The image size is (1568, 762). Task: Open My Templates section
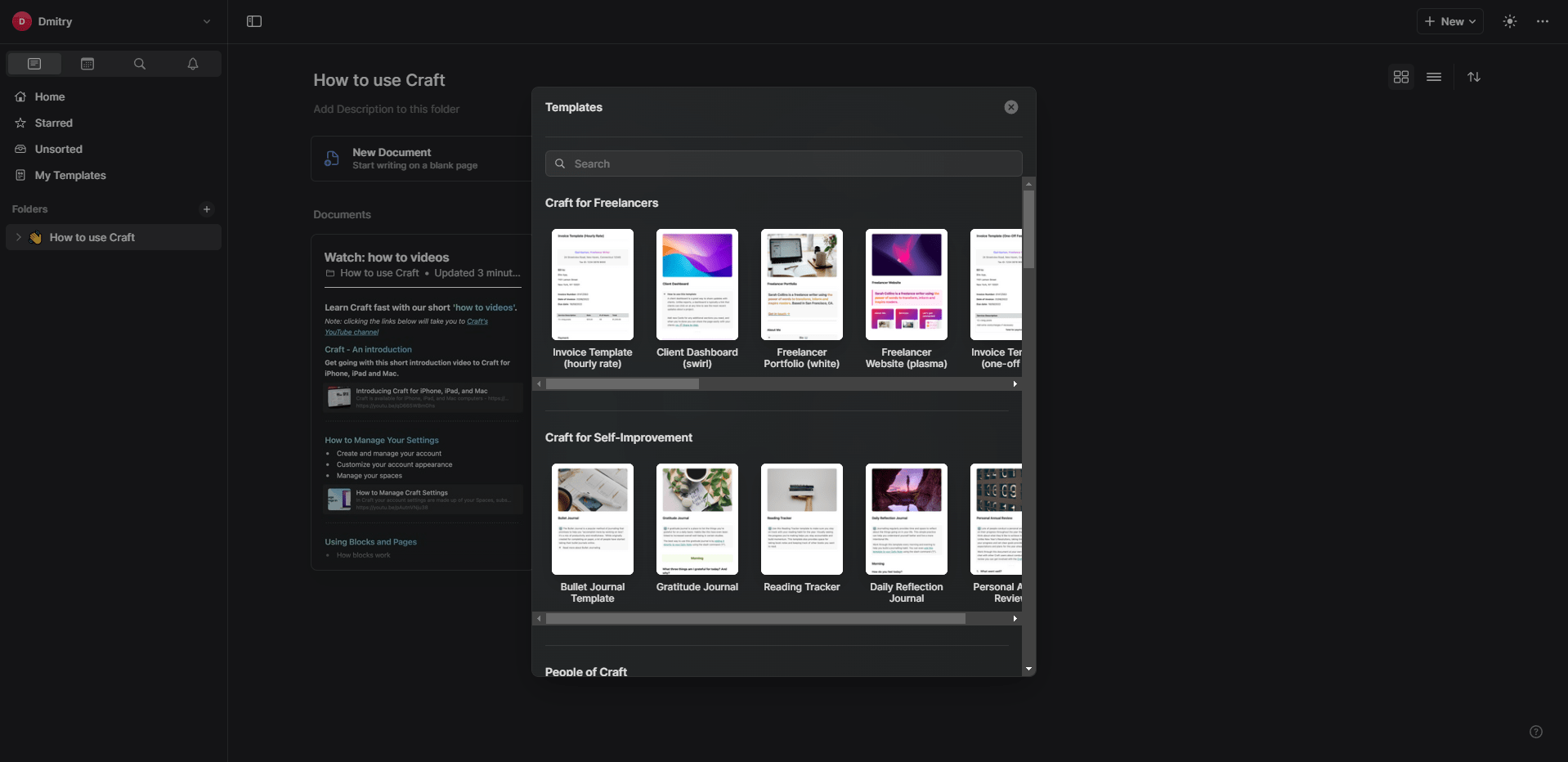[x=70, y=175]
